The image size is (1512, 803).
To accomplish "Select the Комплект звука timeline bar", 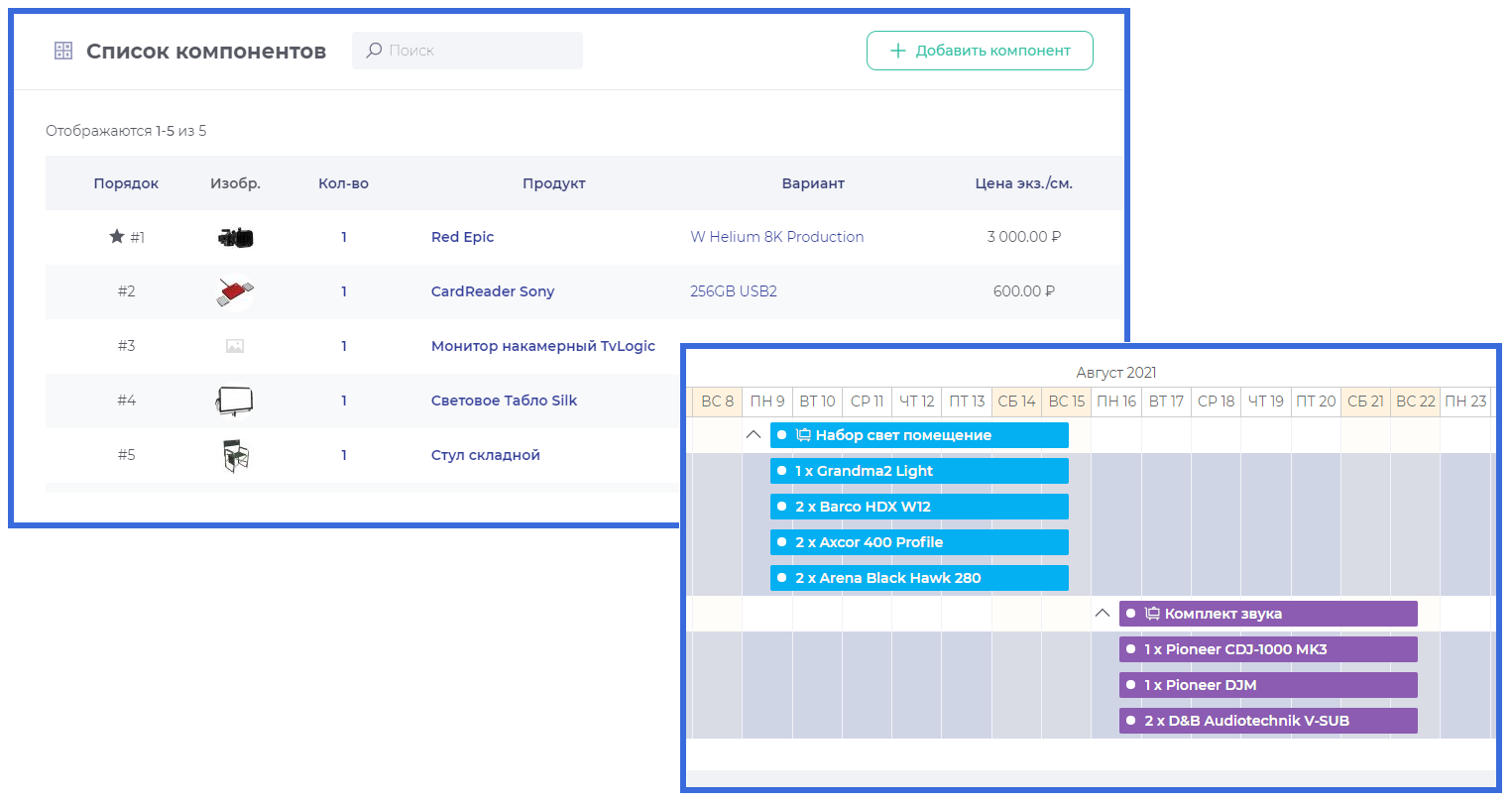I will [x=1268, y=614].
